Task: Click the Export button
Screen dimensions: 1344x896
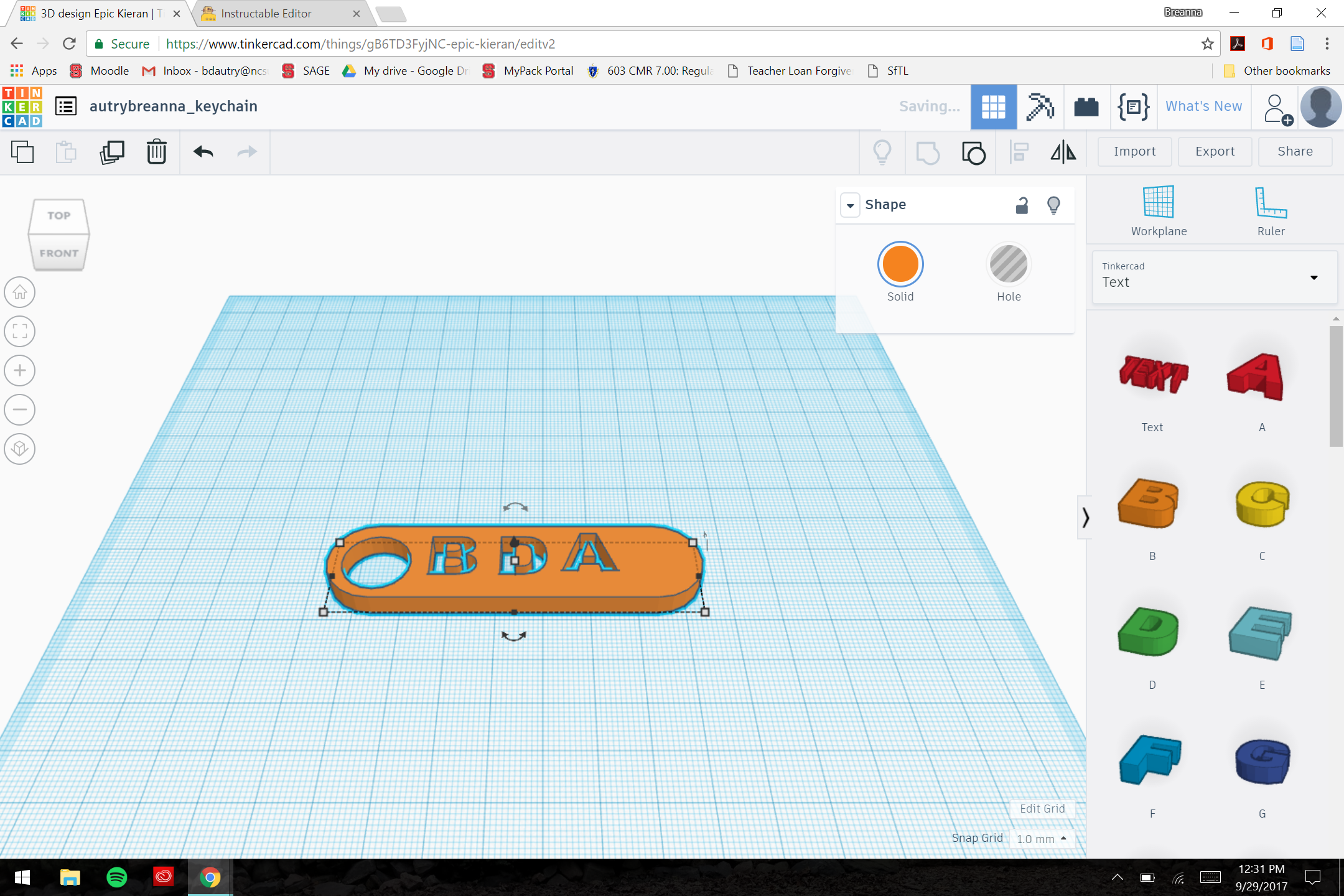Action: click(x=1214, y=151)
